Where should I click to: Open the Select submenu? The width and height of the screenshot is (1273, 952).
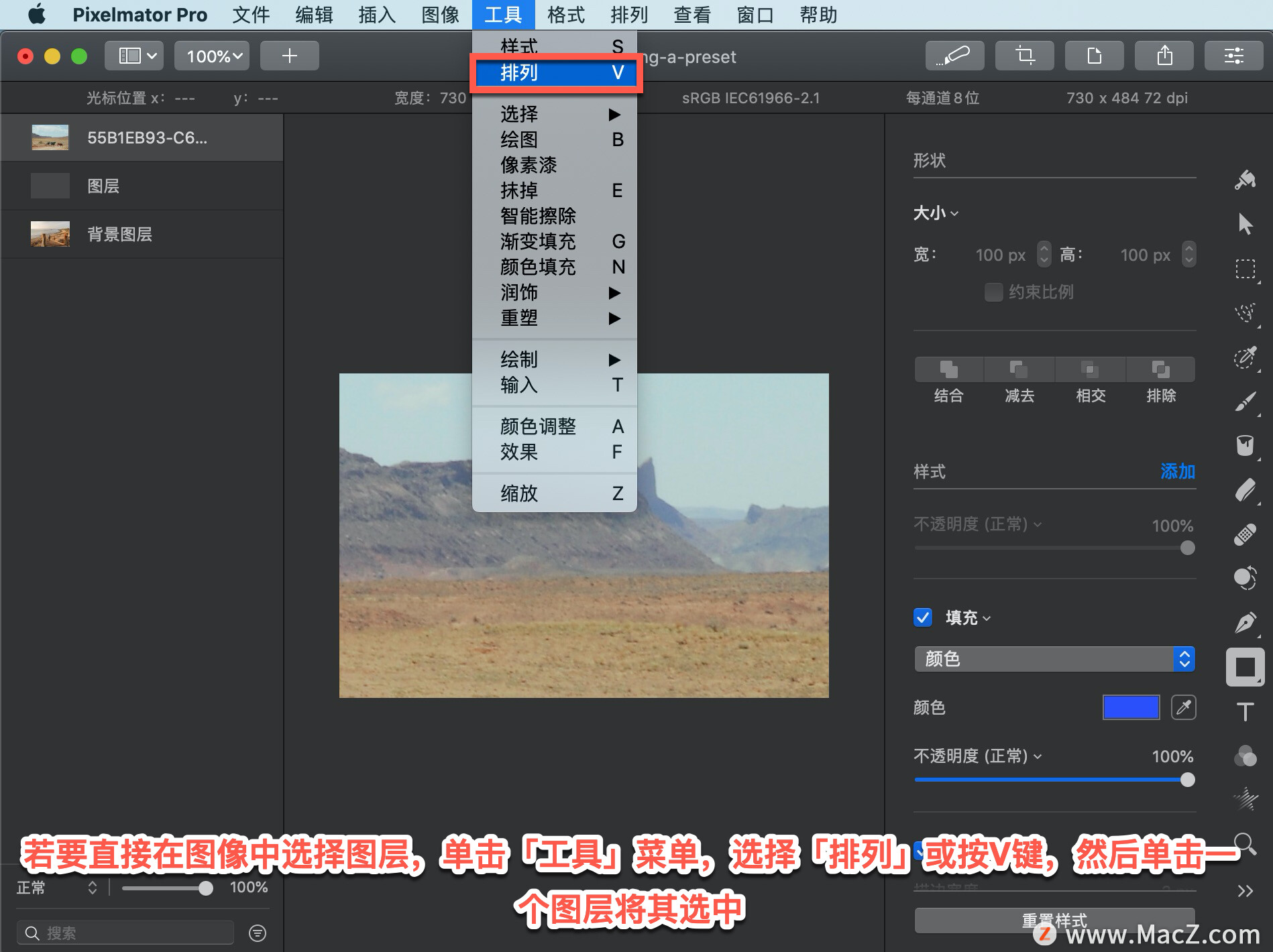[x=555, y=114]
